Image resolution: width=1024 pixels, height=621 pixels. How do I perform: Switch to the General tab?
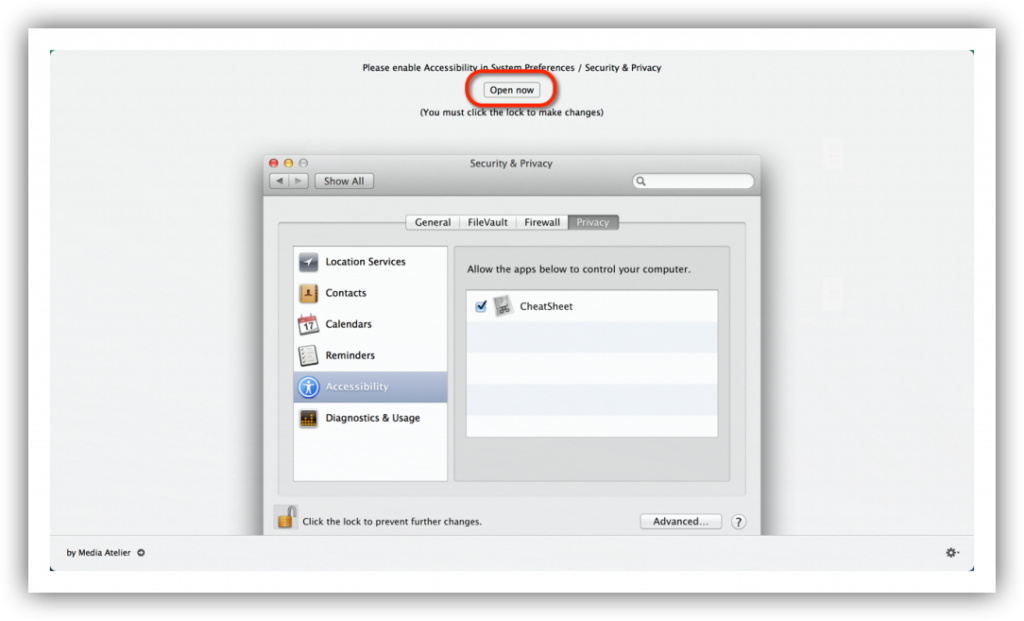[432, 222]
